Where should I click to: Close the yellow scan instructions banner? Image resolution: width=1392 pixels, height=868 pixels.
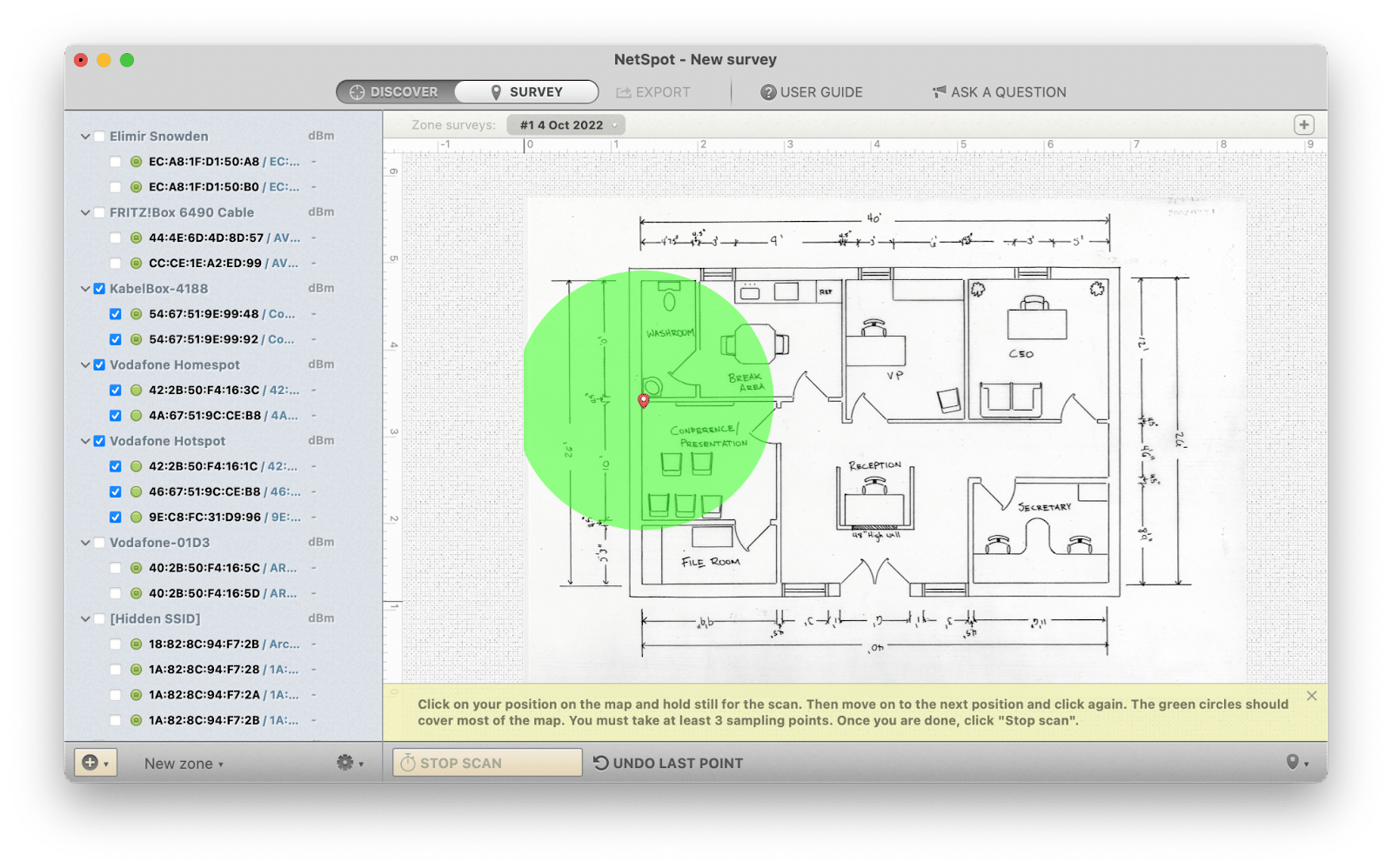[x=1311, y=696]
